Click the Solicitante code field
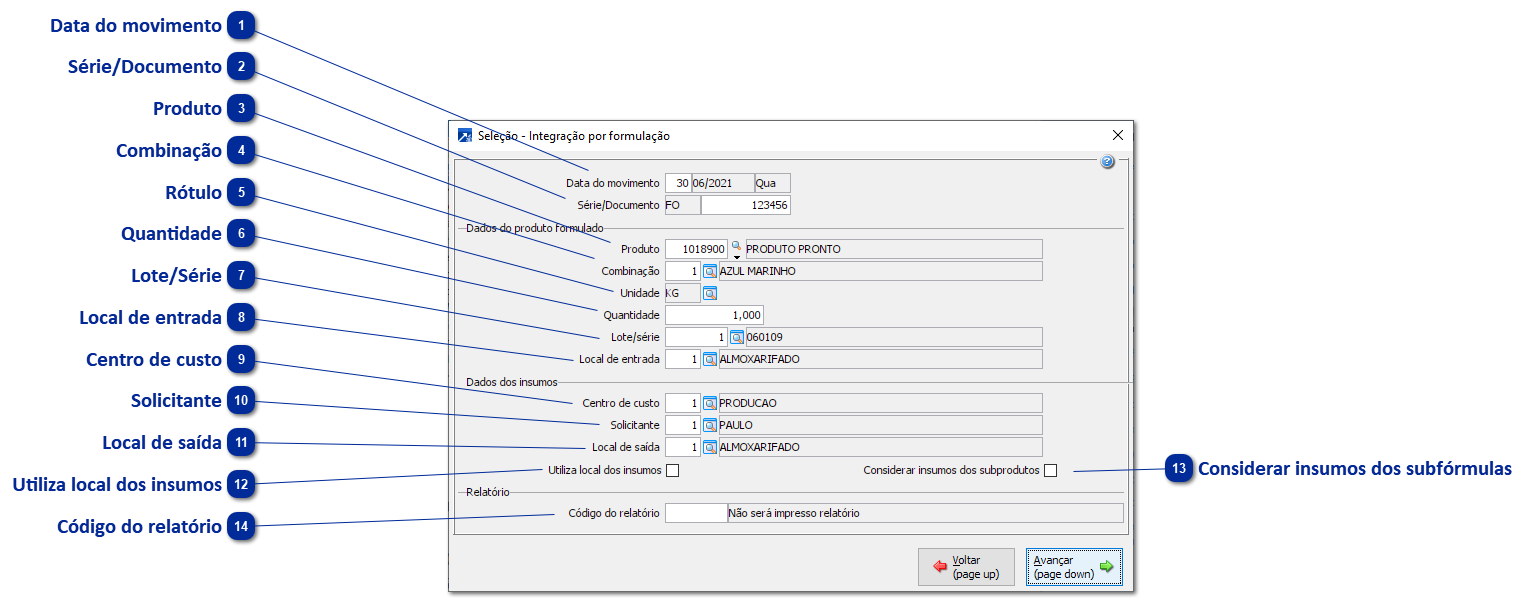 [x=683, y=425]
